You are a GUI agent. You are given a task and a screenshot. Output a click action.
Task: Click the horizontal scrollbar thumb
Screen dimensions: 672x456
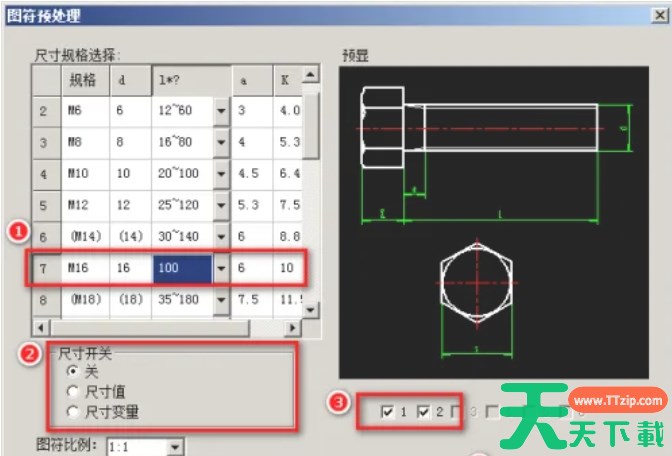click(x=149, y=328)
